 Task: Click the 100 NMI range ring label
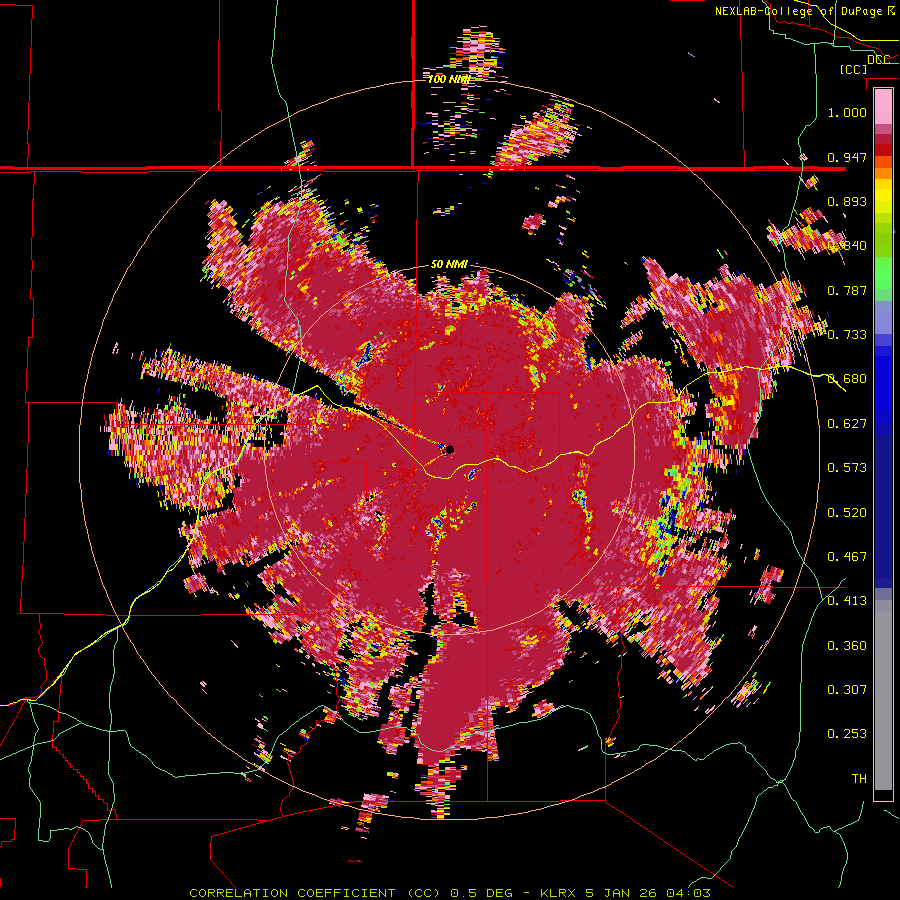coord(449,79)
